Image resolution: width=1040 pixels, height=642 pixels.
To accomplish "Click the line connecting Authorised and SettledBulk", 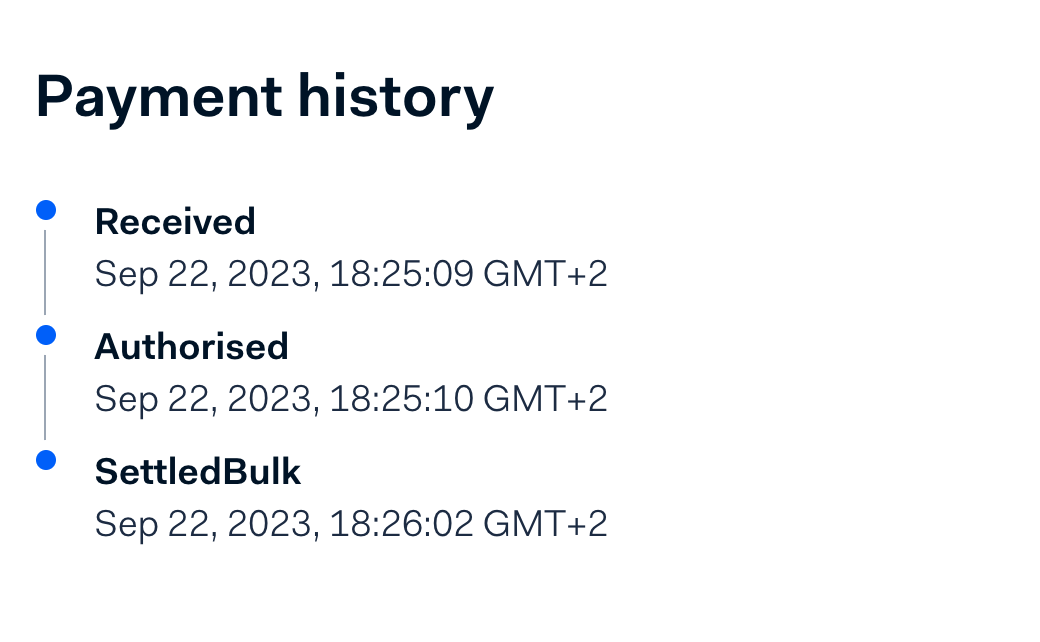I will click(x=45, y=397).
